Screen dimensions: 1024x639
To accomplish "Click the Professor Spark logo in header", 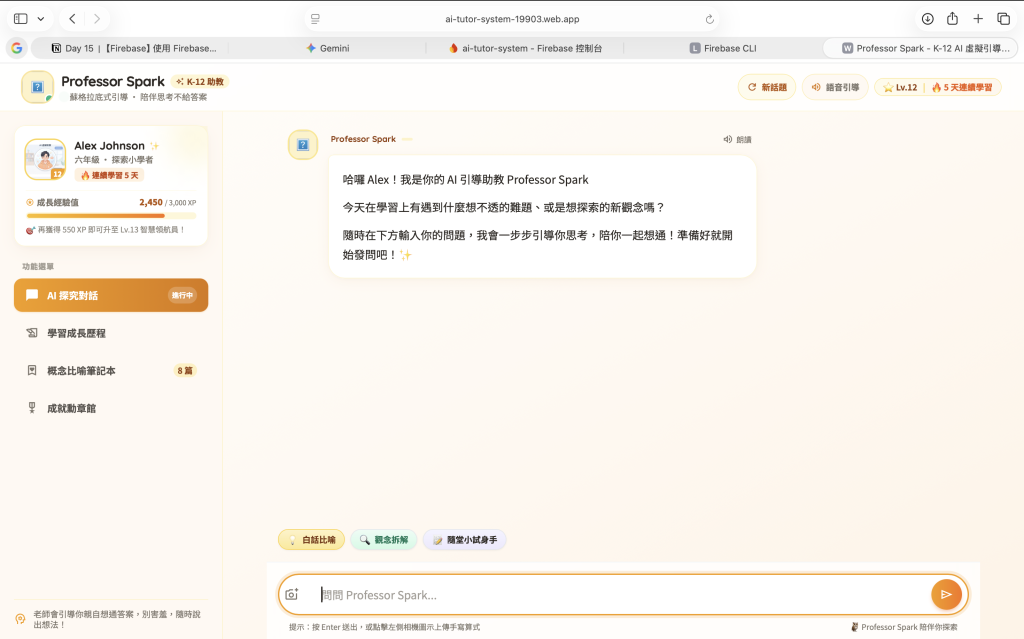I will [37, 87].
